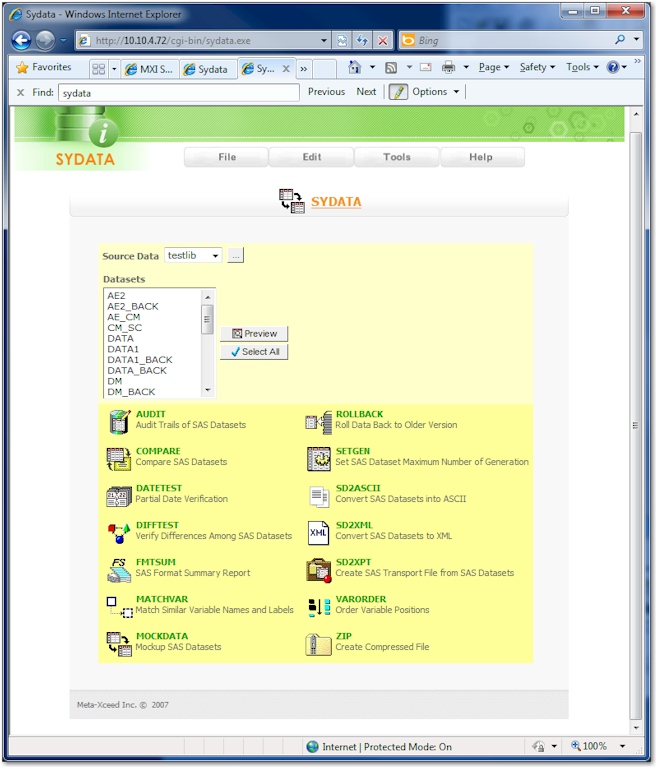Screen dimensions: 658x769
Task: Click the ZIP compressed folder icon
Action: [x=318, y=644]
